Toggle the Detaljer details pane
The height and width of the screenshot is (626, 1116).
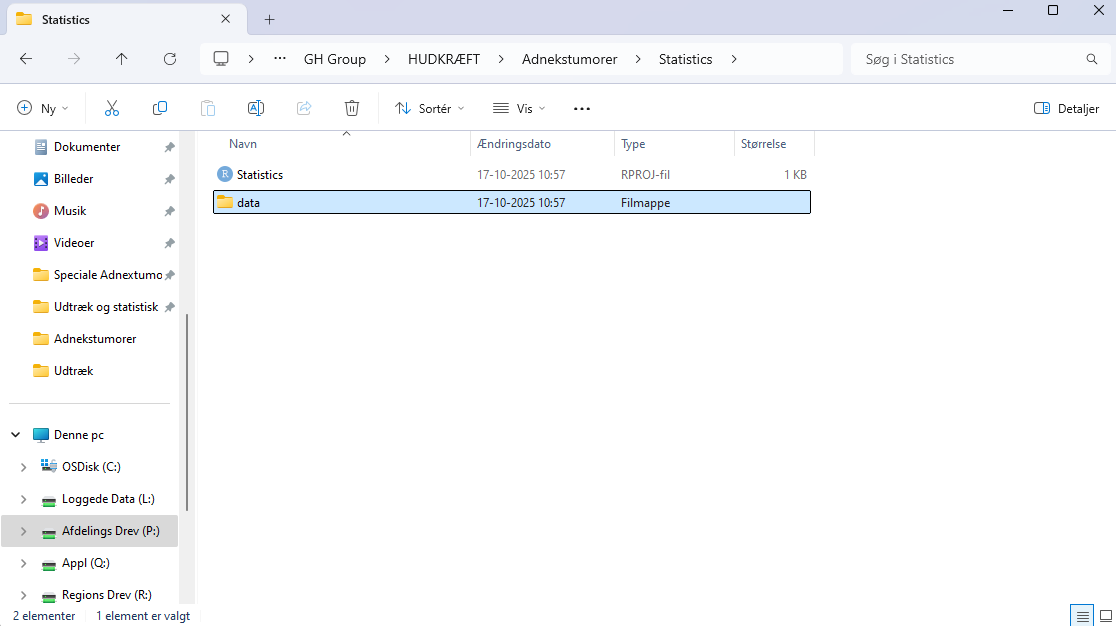pos(1066,108)
